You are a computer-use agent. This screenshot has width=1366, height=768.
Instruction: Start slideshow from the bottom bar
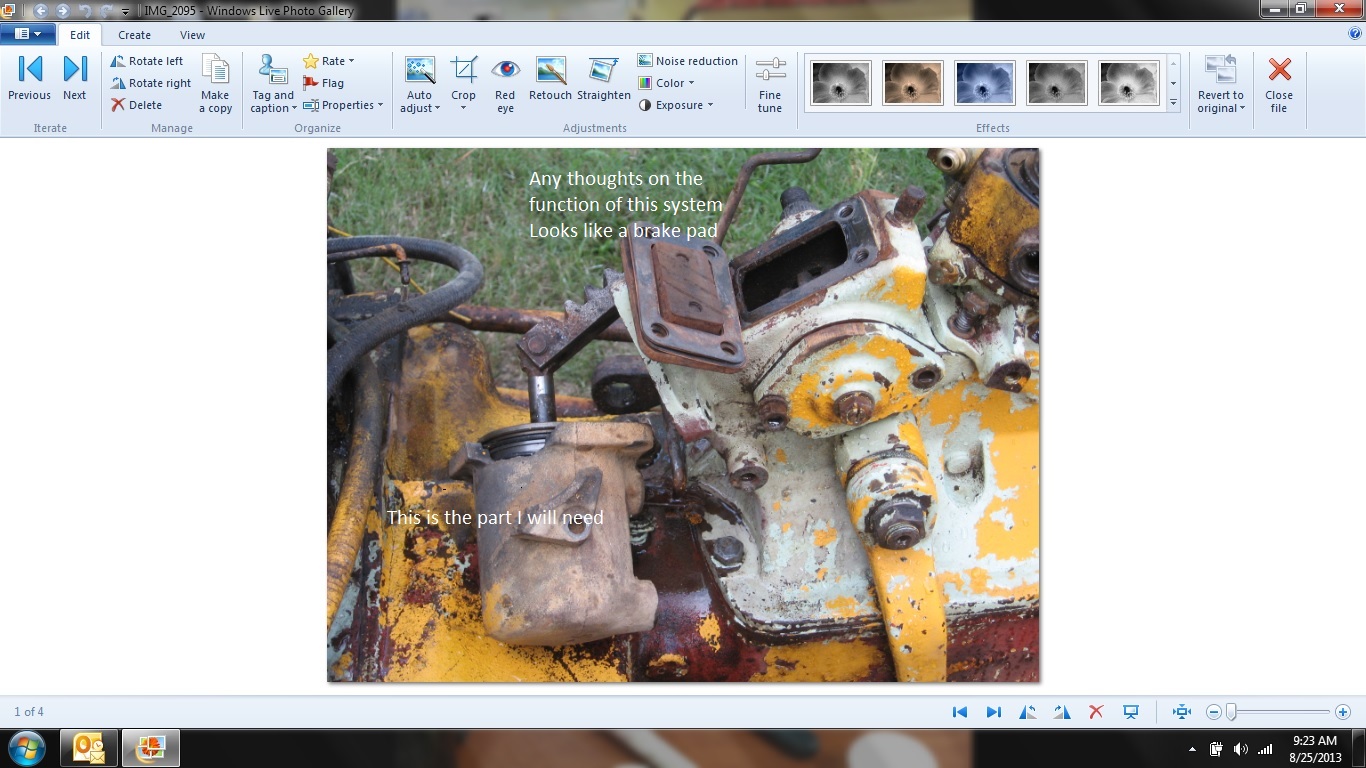[x=1131, y=712]
